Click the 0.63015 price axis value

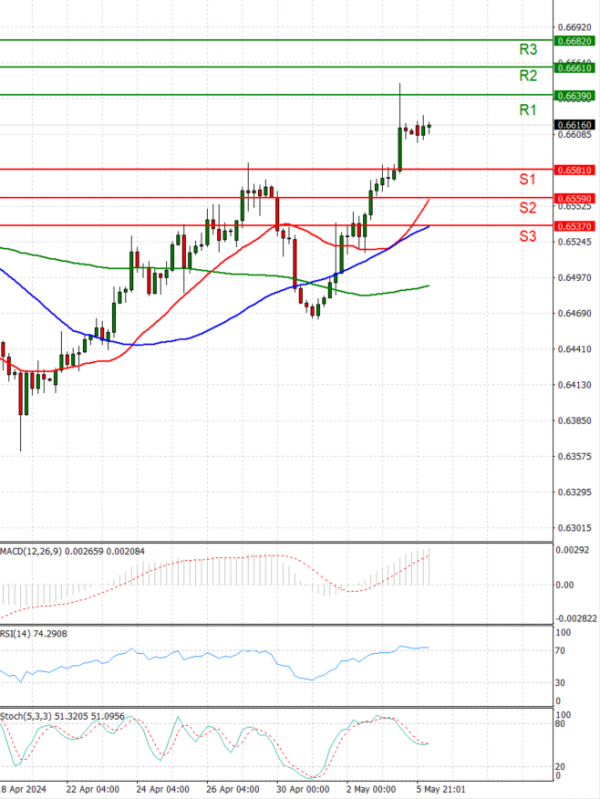[575, 528]
